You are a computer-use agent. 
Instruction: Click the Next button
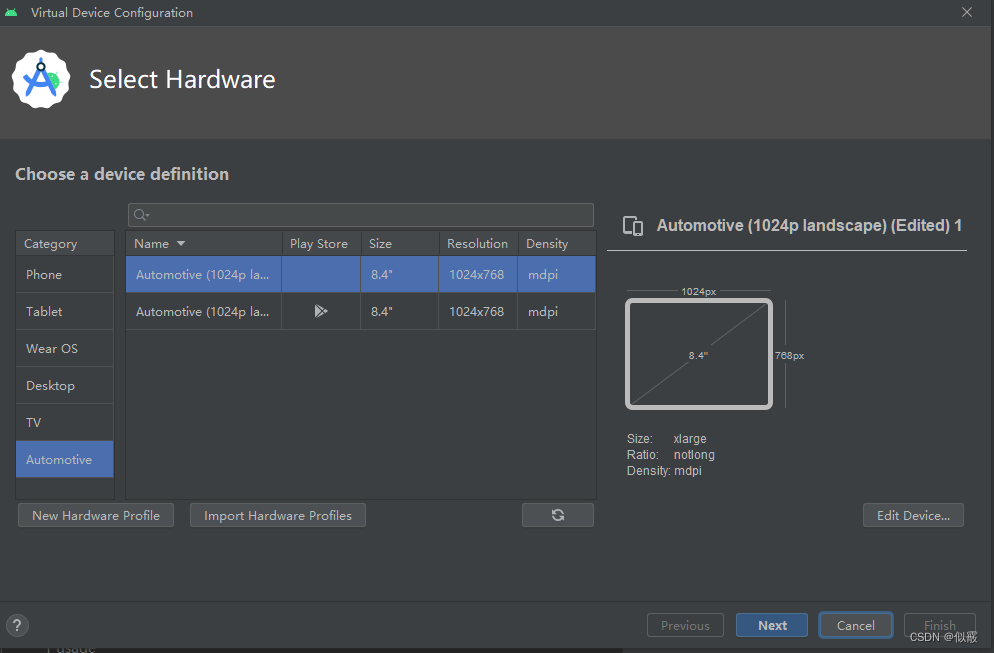tap(772, 625)
